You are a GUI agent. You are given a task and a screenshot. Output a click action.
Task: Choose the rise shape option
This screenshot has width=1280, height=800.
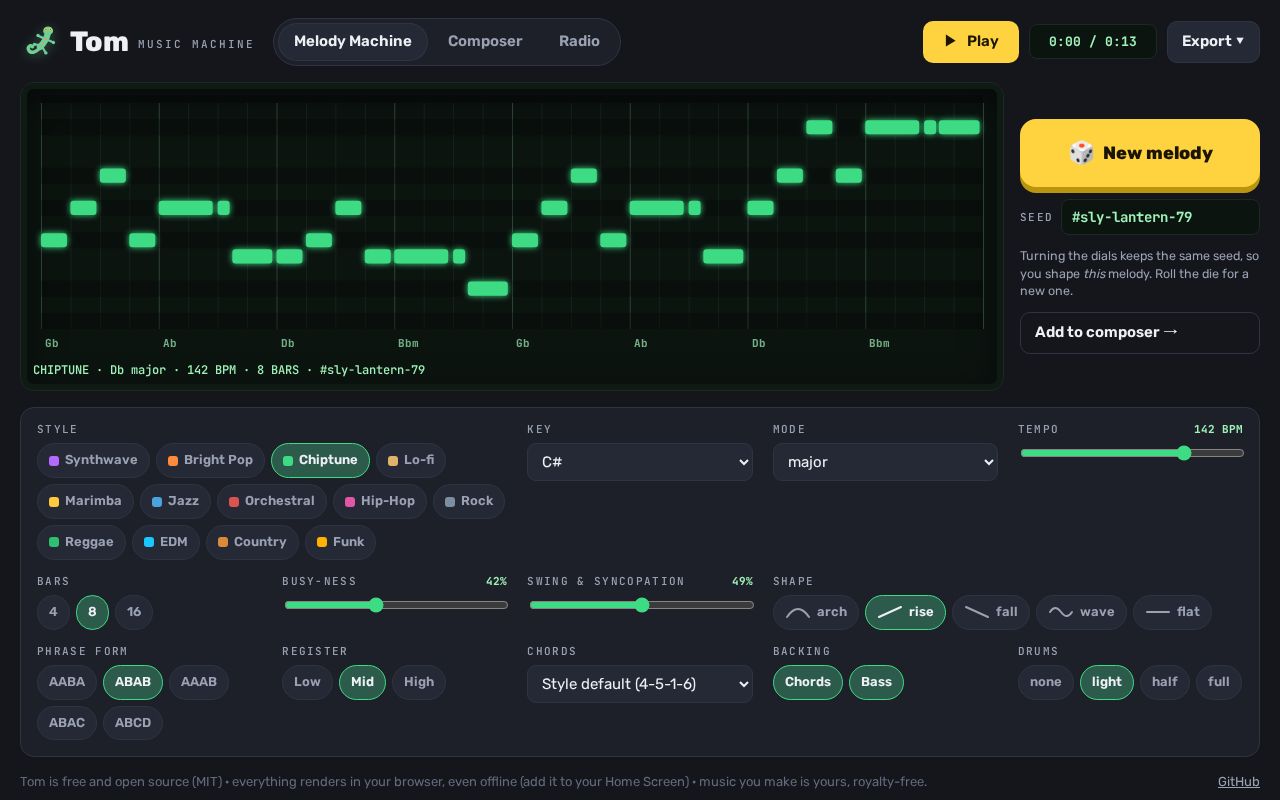[x=905, y=612]
